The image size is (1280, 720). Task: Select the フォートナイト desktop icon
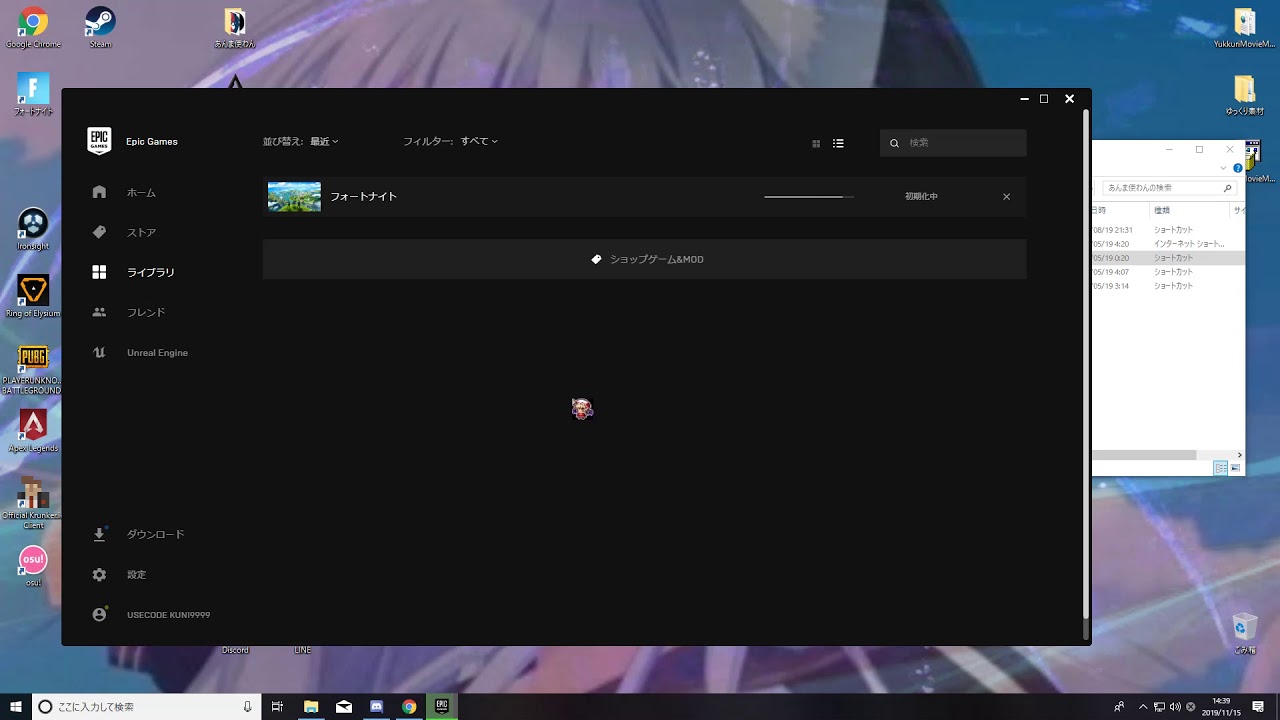click(33, 94)
